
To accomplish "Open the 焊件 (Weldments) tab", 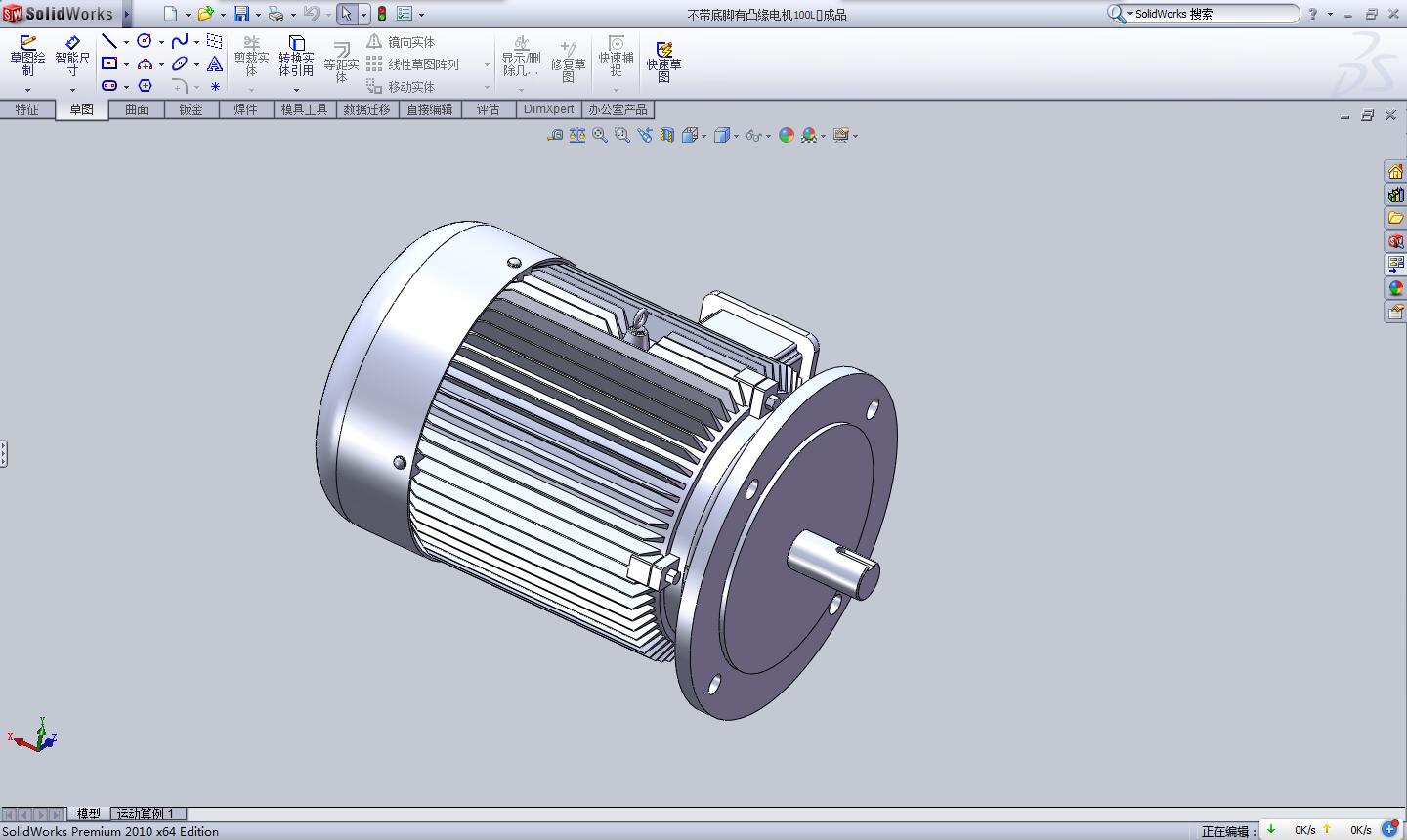I will (x=246, y=109).
